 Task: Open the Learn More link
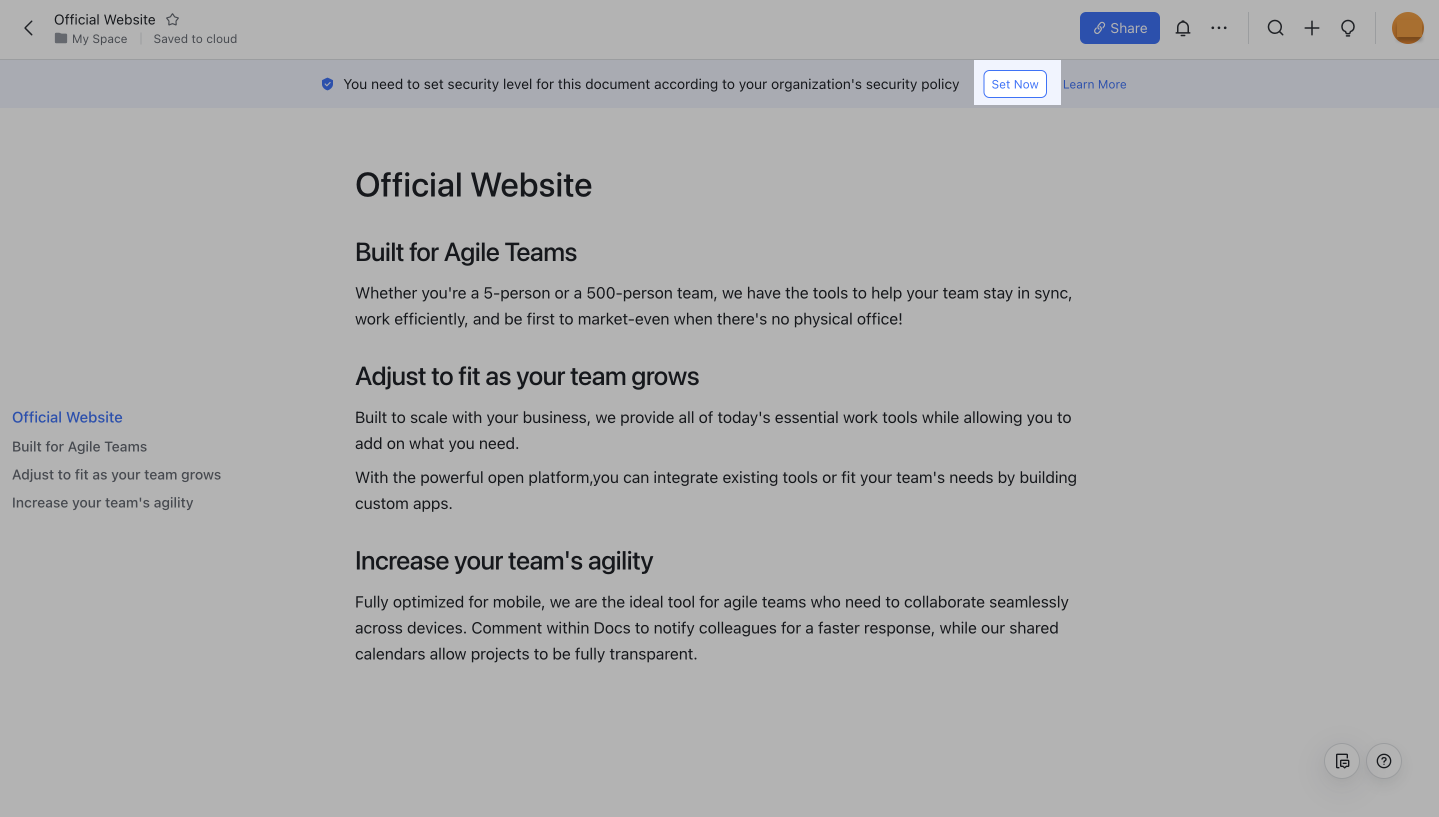tap(1094, 84)
